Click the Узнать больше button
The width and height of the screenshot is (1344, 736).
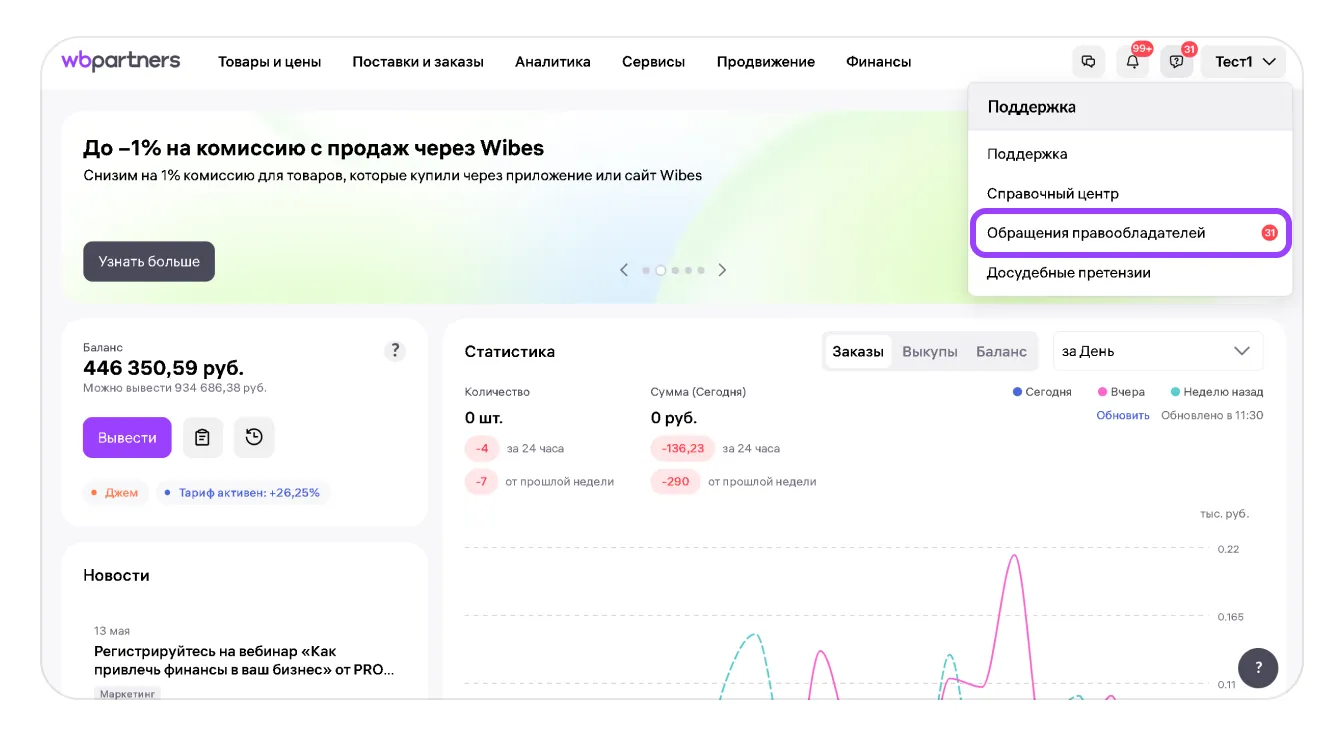click(149, 261)
